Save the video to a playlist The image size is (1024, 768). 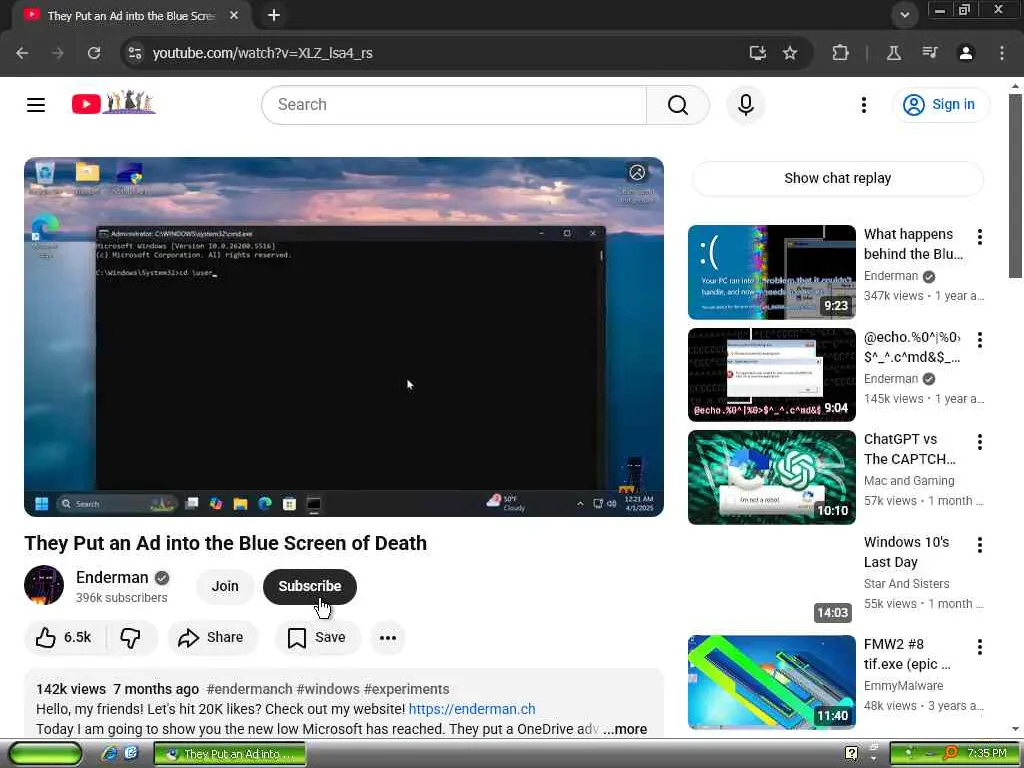pyautogui.click(x=317, y=637)
